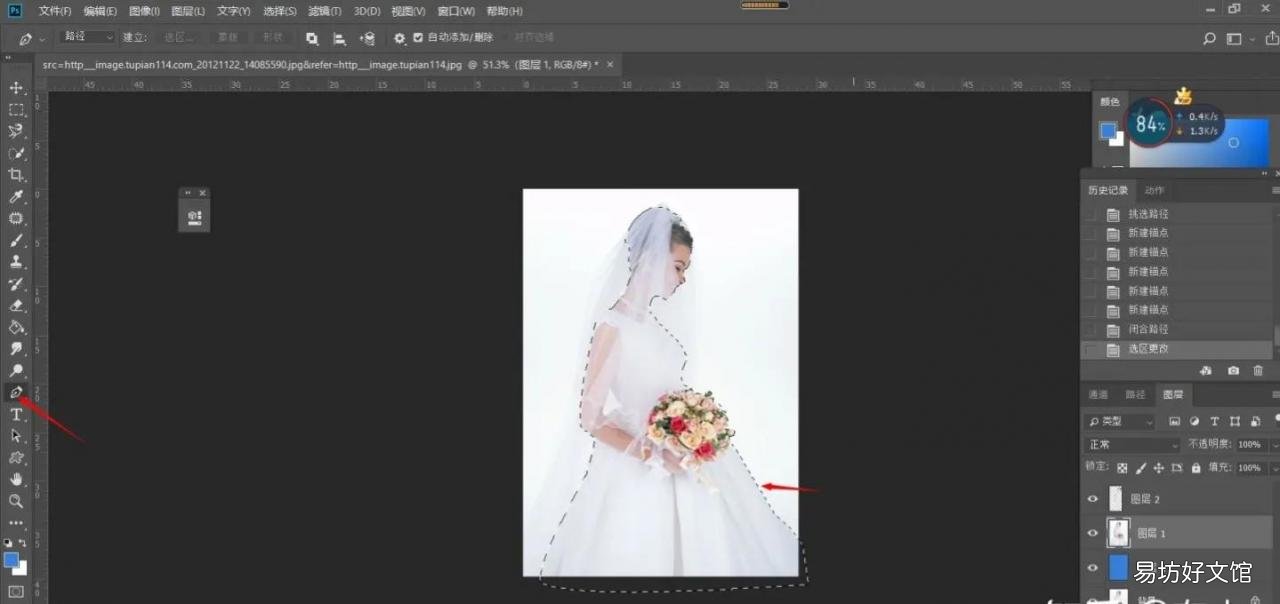Viewport: 1280px width, 604px height.
Task: Select the Crop tool
Action: pyautogui.click(x=16, y=175)
